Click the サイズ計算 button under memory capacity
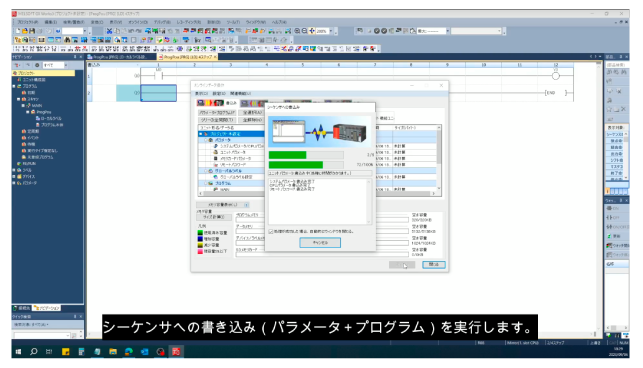The height and width of the screenshot is (368, 643). point(214,217)
